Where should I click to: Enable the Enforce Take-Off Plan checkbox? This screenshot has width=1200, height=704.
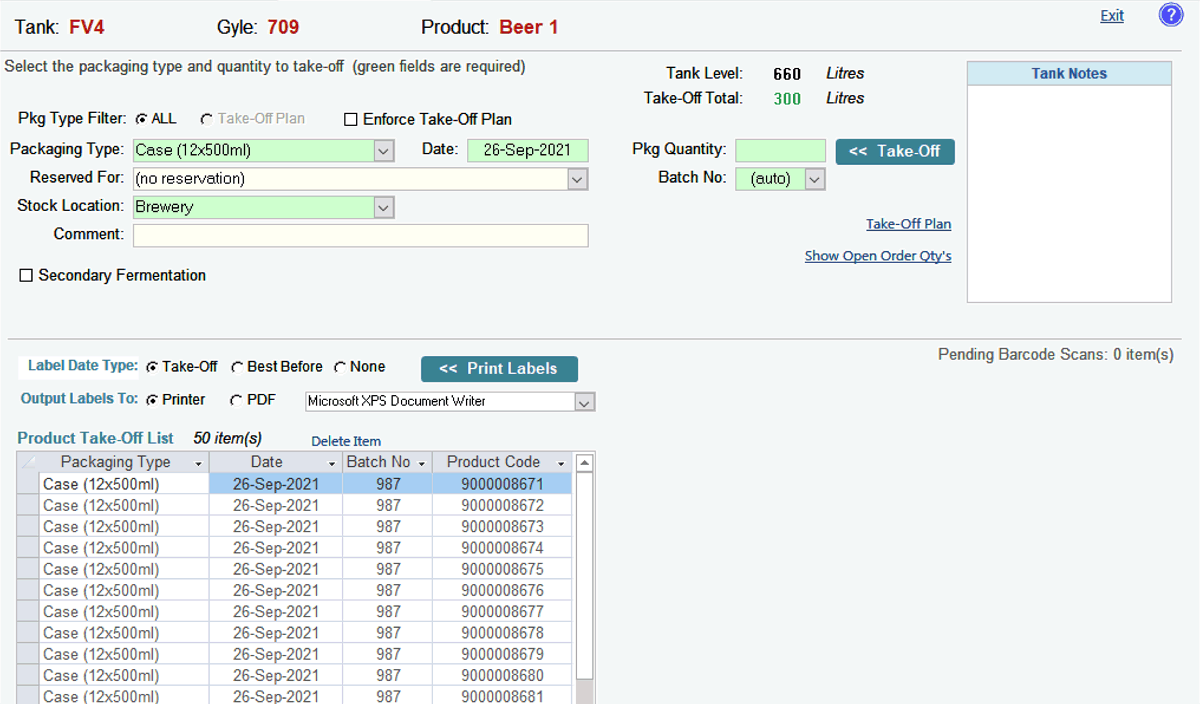tap(350, 119)
